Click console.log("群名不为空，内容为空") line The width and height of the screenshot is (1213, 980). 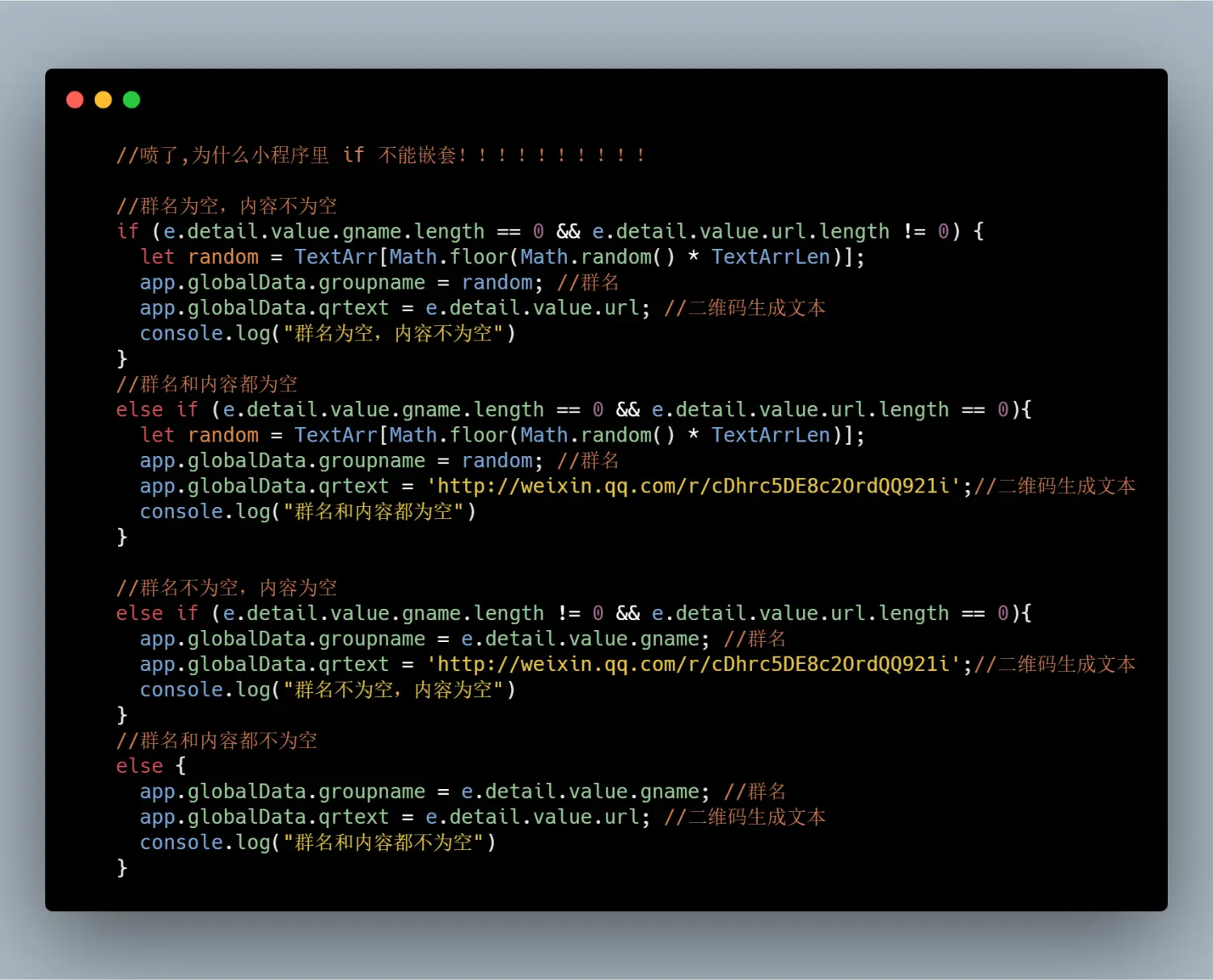tap(328, 690)
